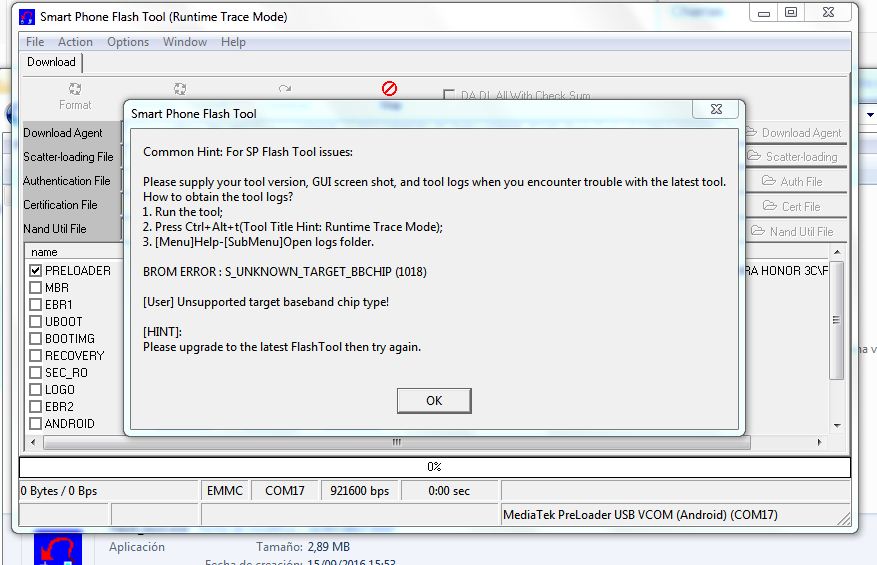The width and height of the screenshot is (877, 565).
Task: Click OK in the error dialog
Action: 434,401
